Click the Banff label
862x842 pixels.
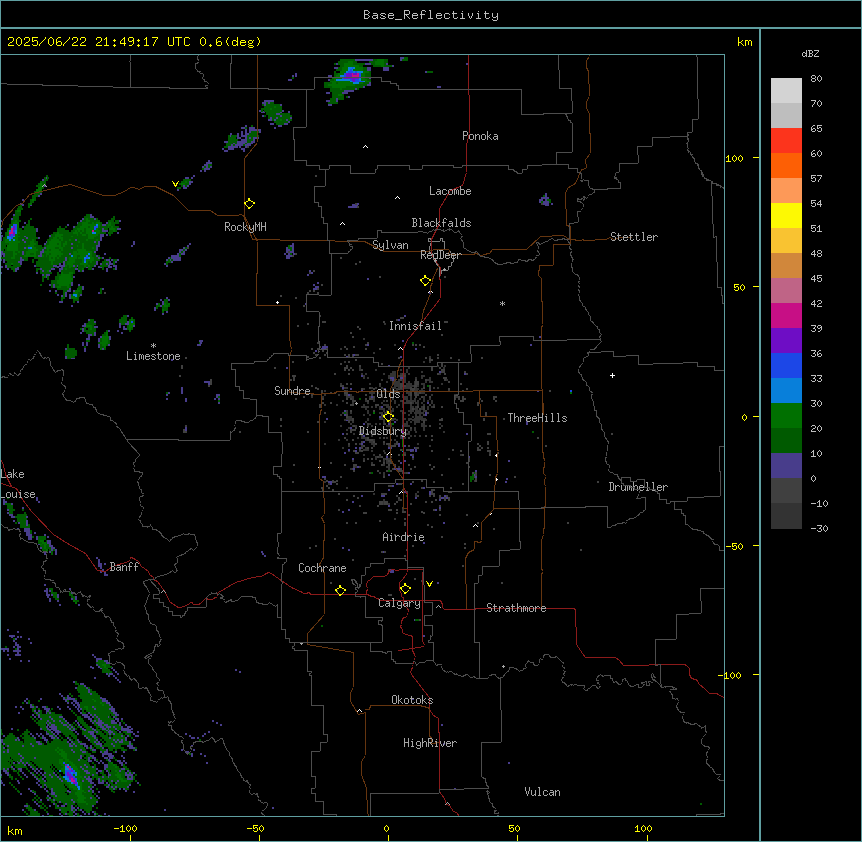[124, 567]
